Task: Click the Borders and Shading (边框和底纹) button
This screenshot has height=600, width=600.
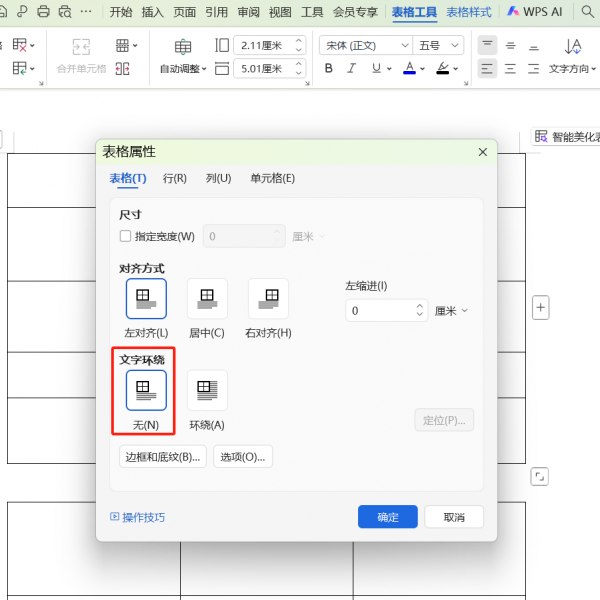Action: (162, 457)
